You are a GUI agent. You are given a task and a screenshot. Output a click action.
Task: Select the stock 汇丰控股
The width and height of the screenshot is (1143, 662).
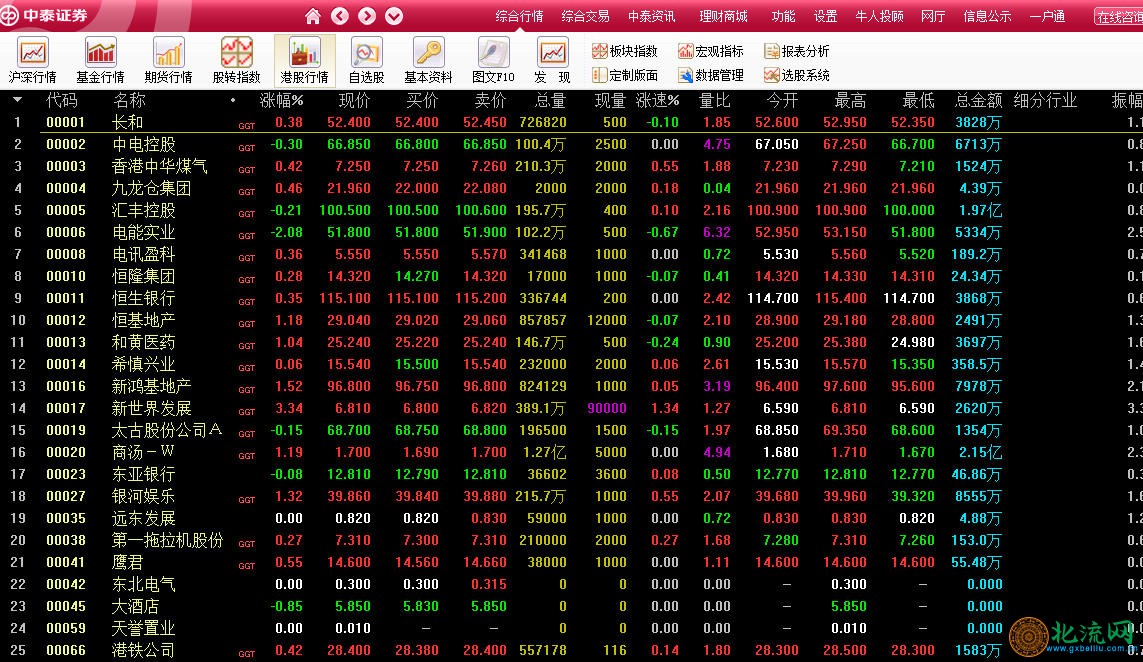(x=144, y=210)
